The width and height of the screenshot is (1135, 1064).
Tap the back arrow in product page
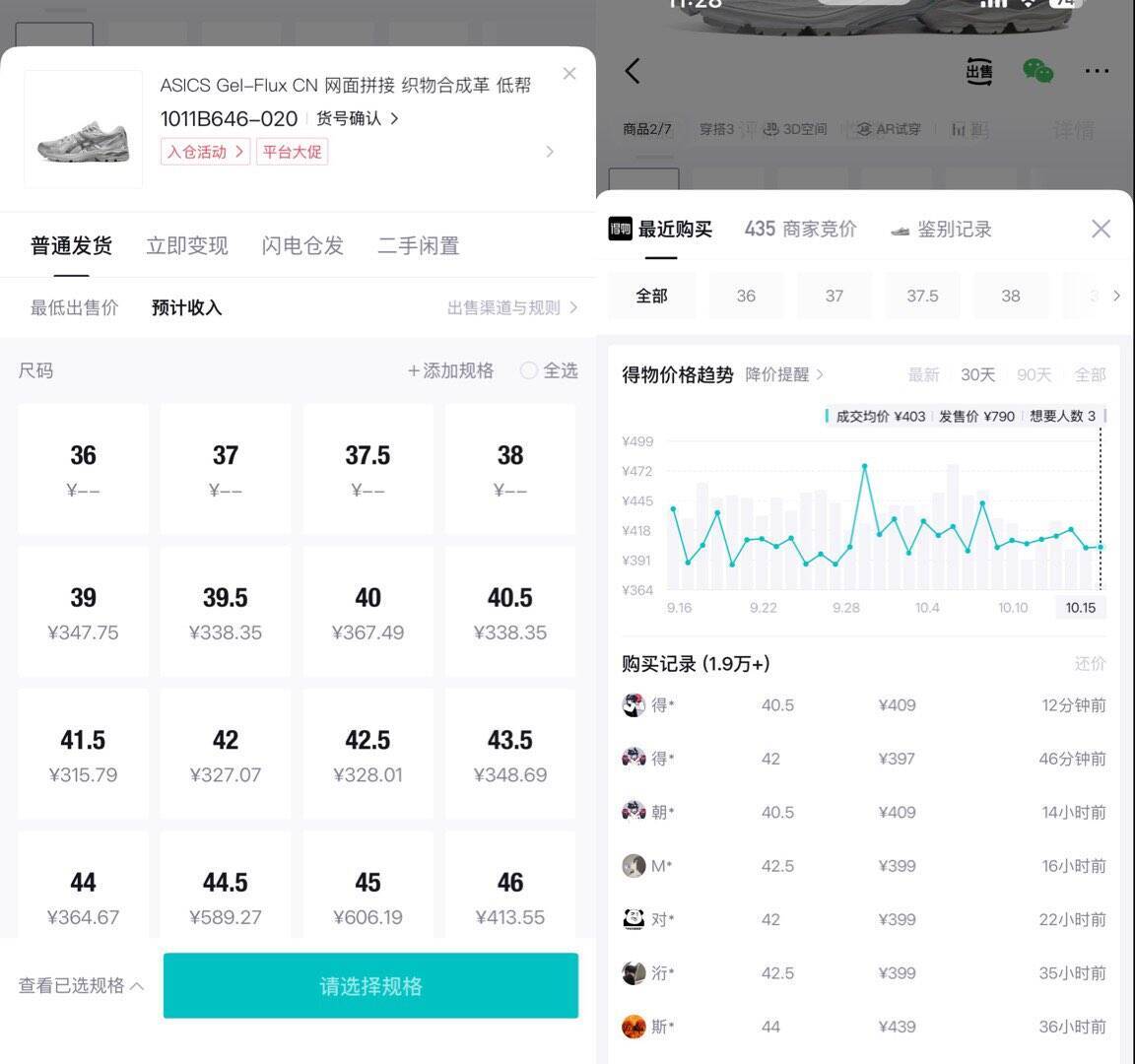(633, 71)
